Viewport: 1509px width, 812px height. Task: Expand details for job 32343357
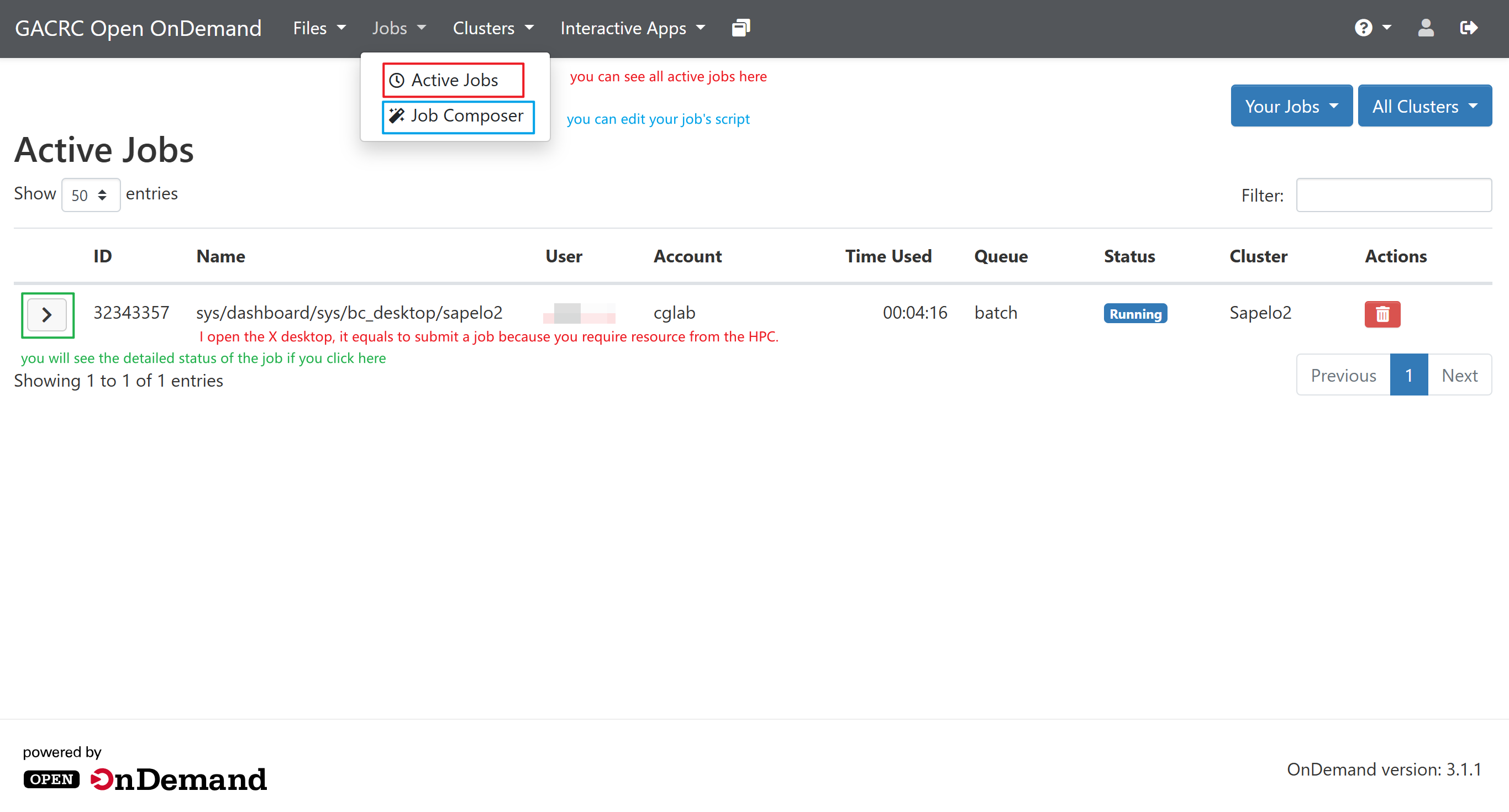click(x=47, y=315)
